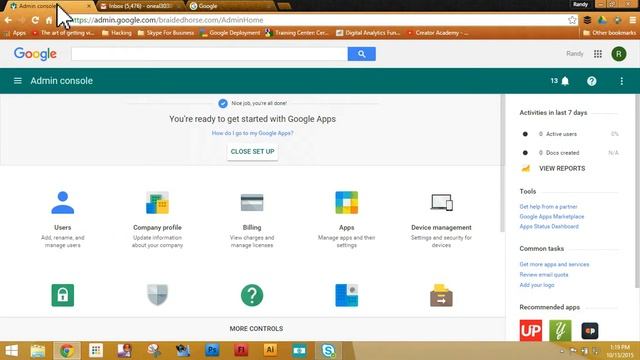Switch to the Google browser tab
This screenshot has height=360, width=640.
[x=232, y=6]
